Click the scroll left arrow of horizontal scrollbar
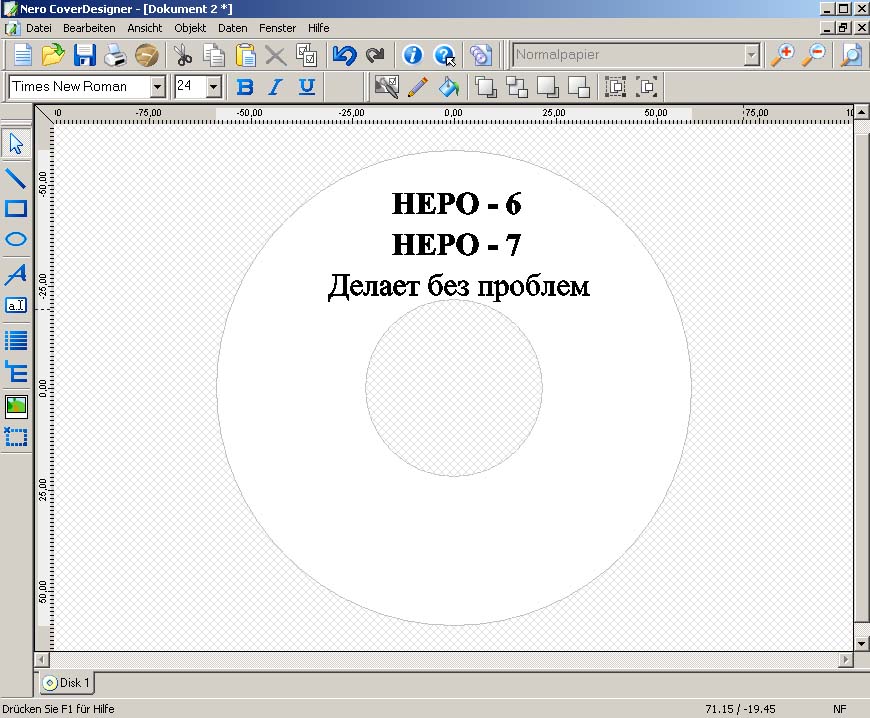 tap(42, 660)
